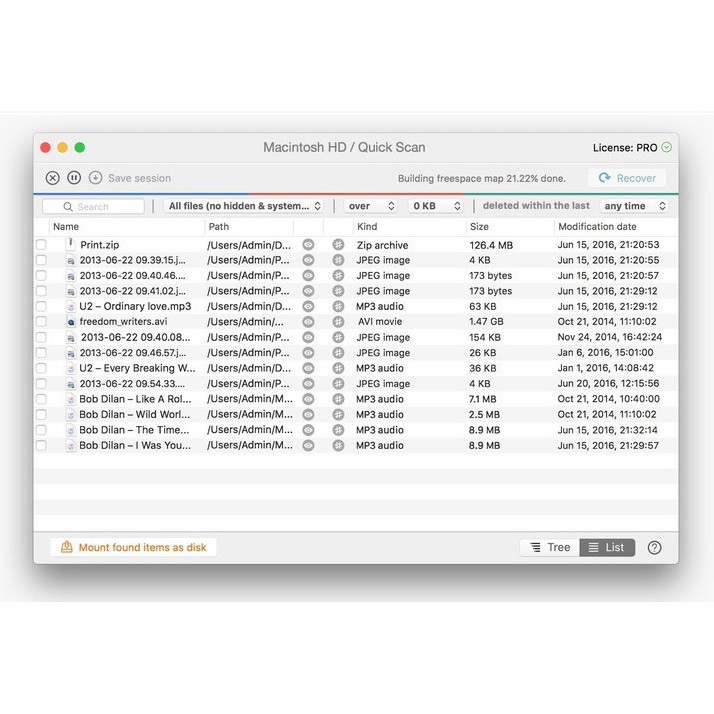Image resolution: width=714 pixels, height=714 pixels.
Task: Preview U2 – Ordinary love.mp3 with eye icon
Action: coord(308,307)
